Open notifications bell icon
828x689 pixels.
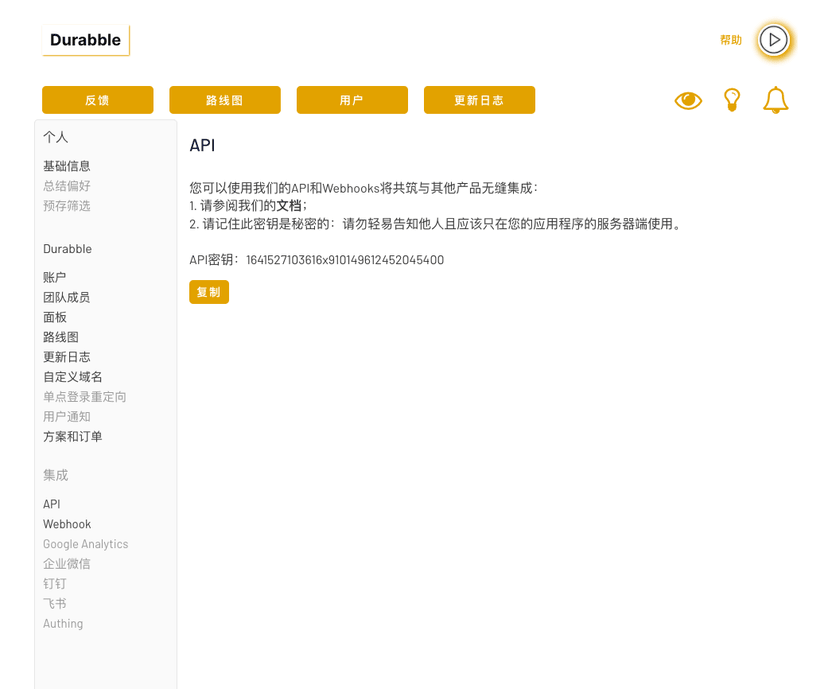pos(776,100)
